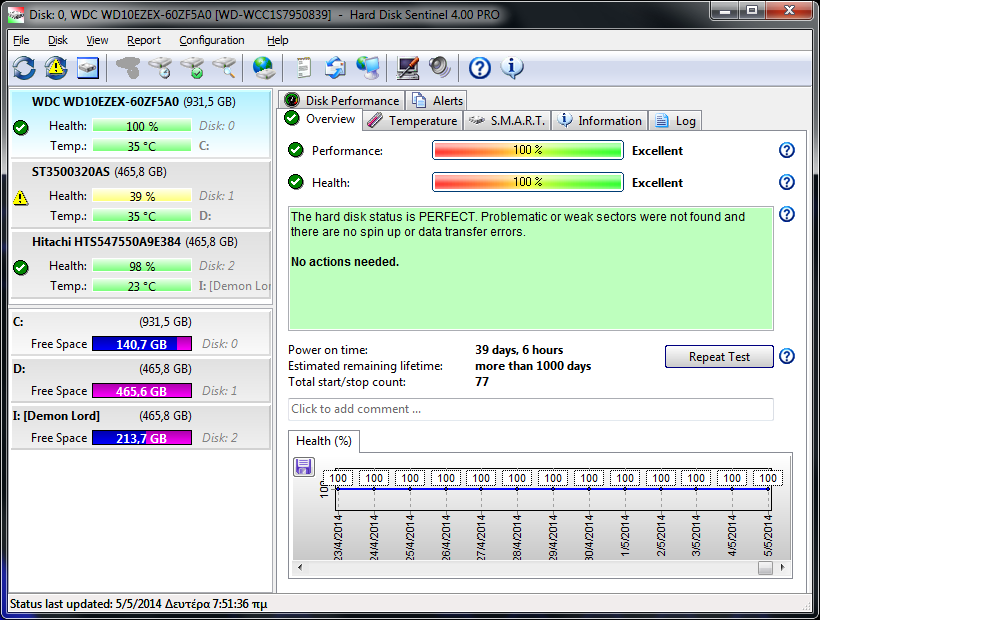Click the 'more than 1000 days' lifetime value
Screen dimensions: 1008x630
tap(533, 366)
